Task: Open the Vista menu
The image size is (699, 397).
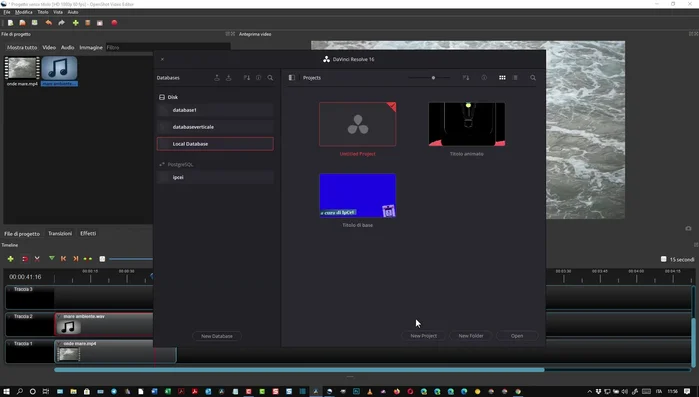Action: 58,12
